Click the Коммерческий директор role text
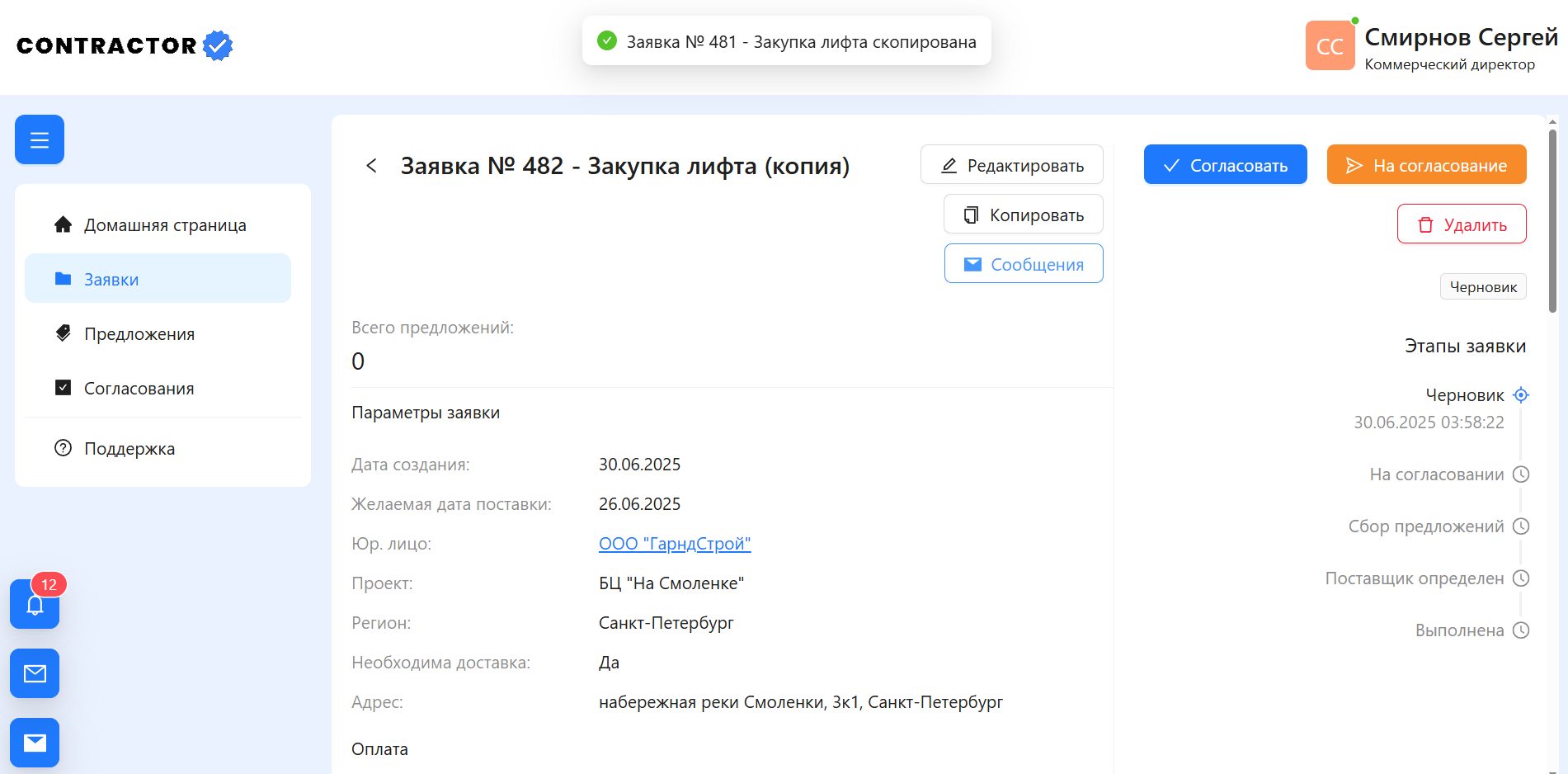Viewport: 1568px width, 774px height. pos(1449,64)
